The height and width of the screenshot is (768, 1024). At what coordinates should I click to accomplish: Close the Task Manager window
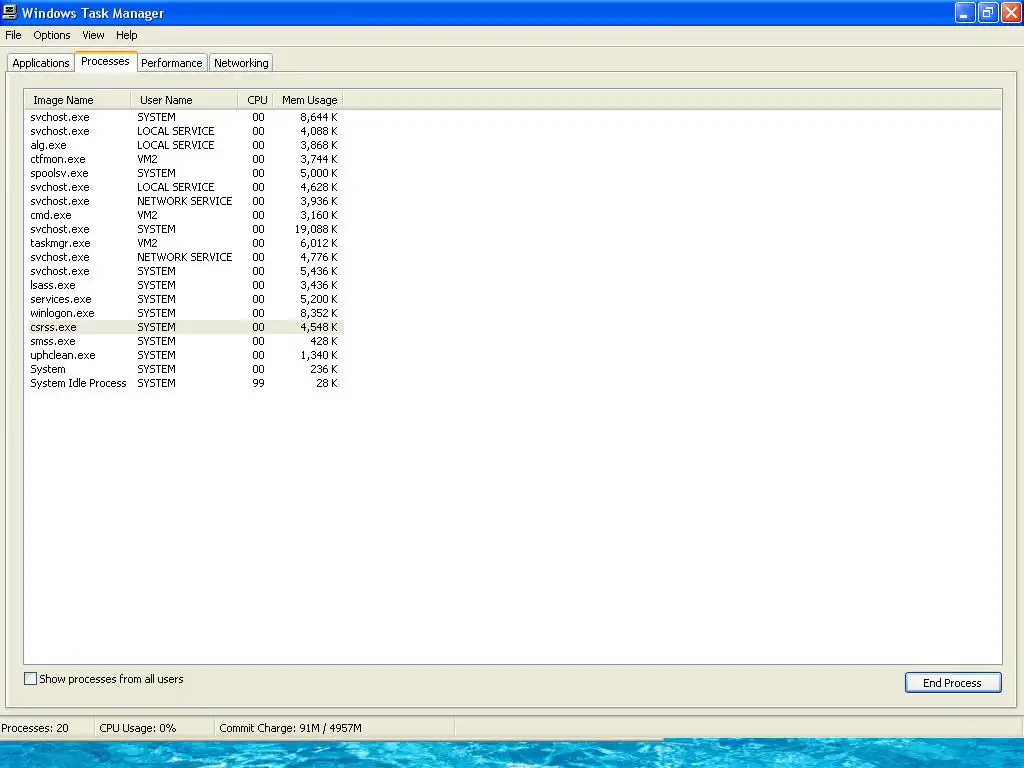(x=1010, y=12)
